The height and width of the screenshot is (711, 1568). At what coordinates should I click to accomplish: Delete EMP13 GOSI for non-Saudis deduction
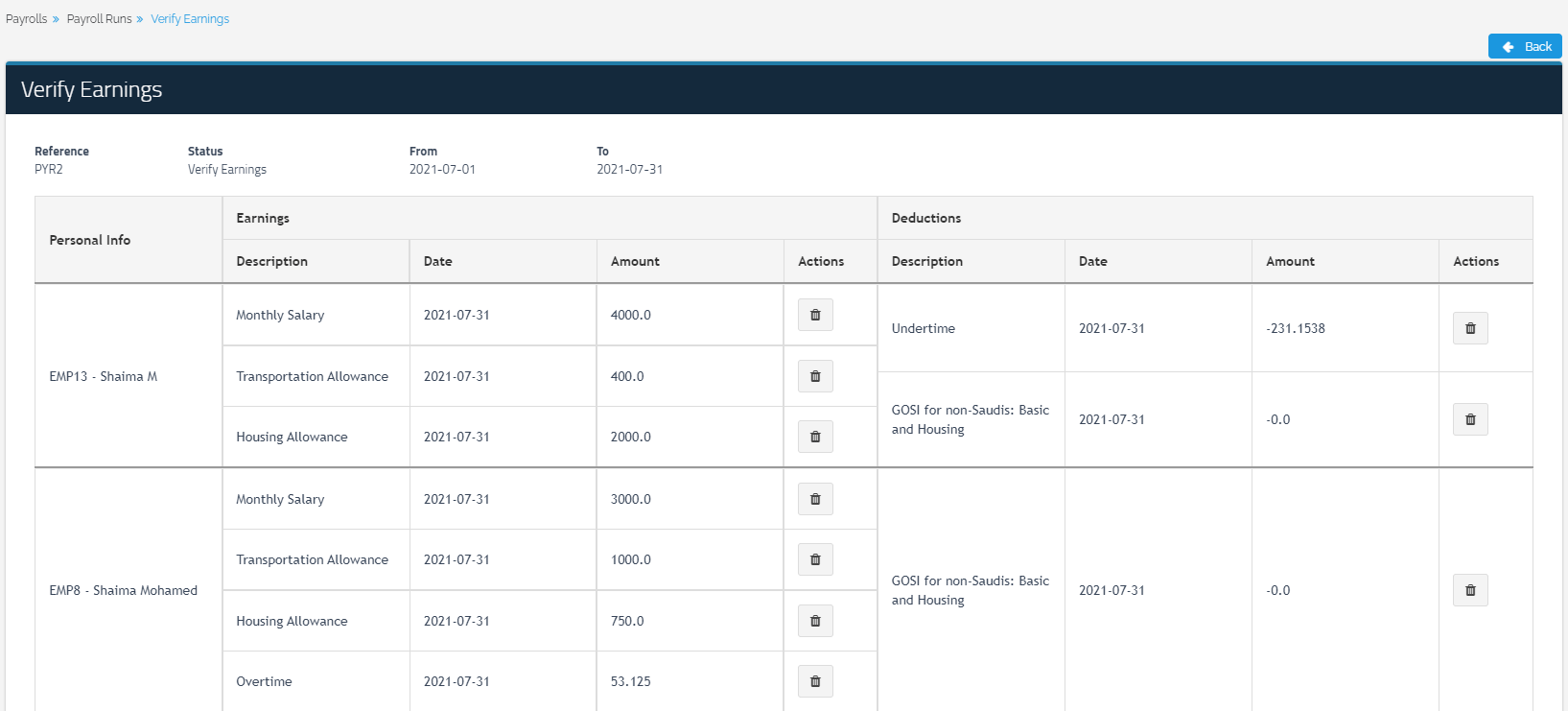point(1470,419)
